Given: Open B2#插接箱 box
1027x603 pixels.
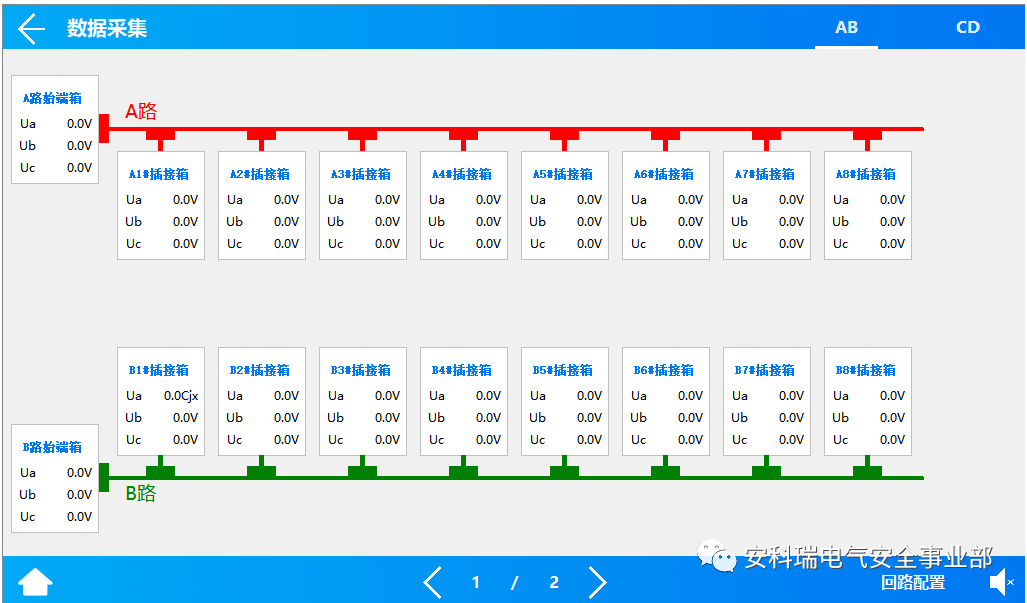Looking at the screenshot, I should 262,401.
